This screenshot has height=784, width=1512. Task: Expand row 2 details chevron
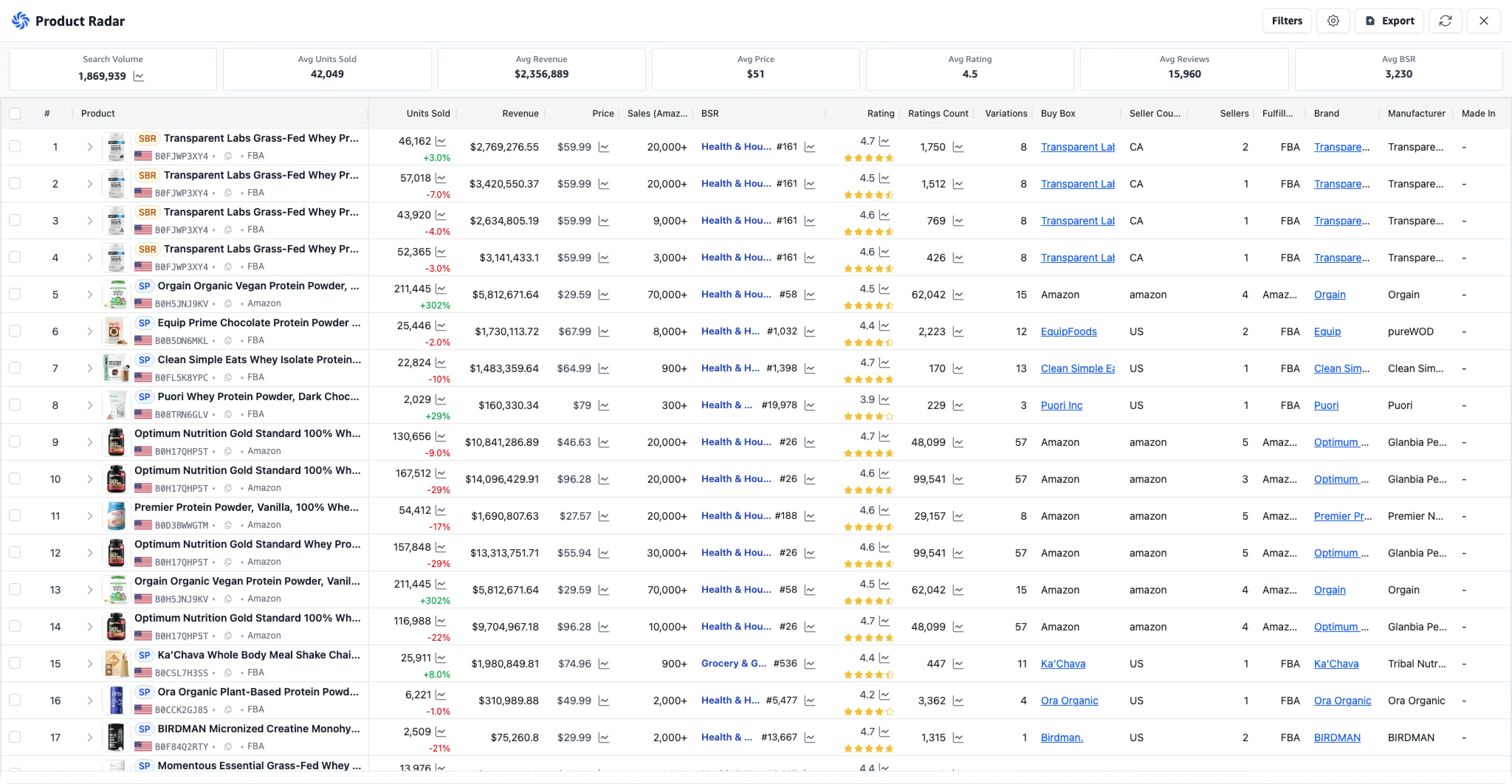(x=90, y=184)
